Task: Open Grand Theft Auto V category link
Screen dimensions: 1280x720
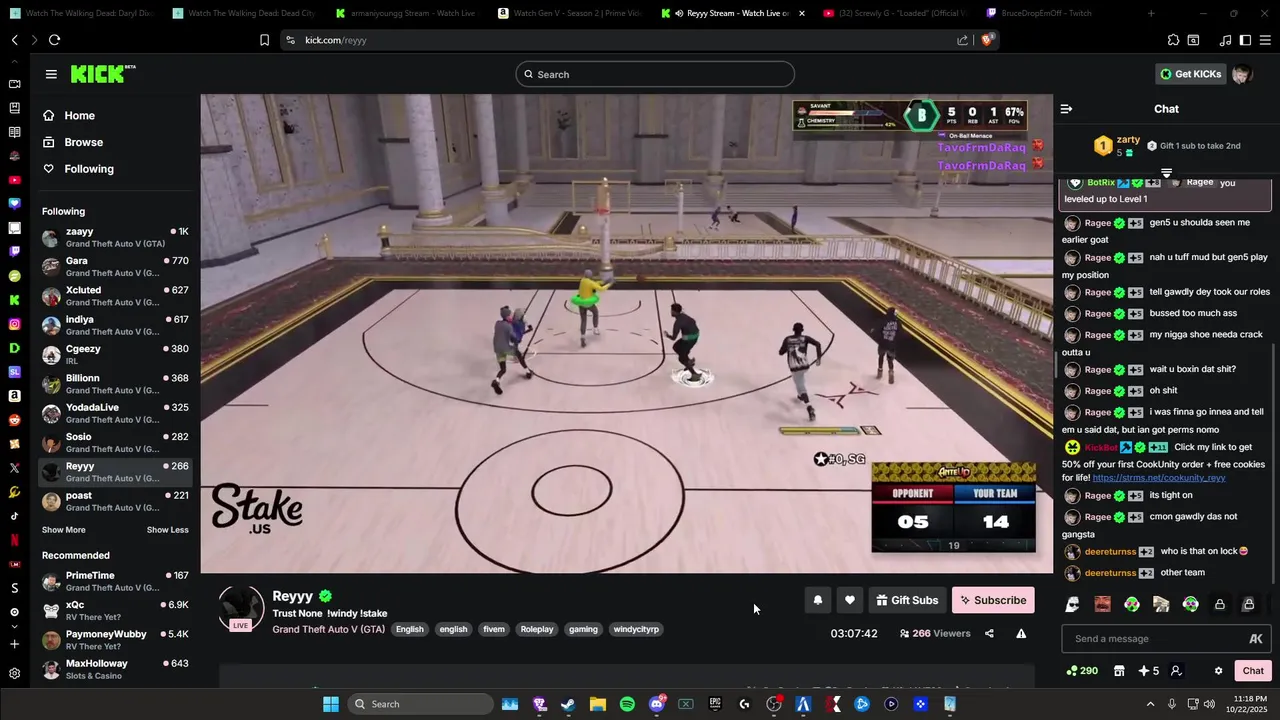Action: tap(328, 629)
